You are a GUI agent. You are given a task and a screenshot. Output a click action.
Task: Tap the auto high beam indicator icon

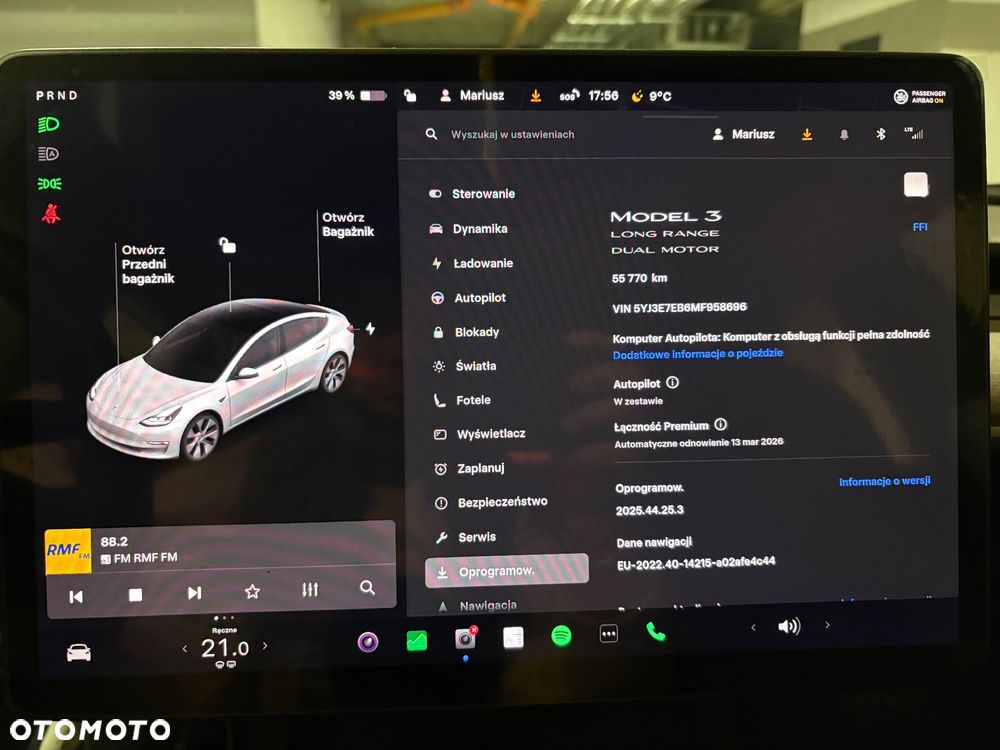pyautogui.click(x=48, y=154)
